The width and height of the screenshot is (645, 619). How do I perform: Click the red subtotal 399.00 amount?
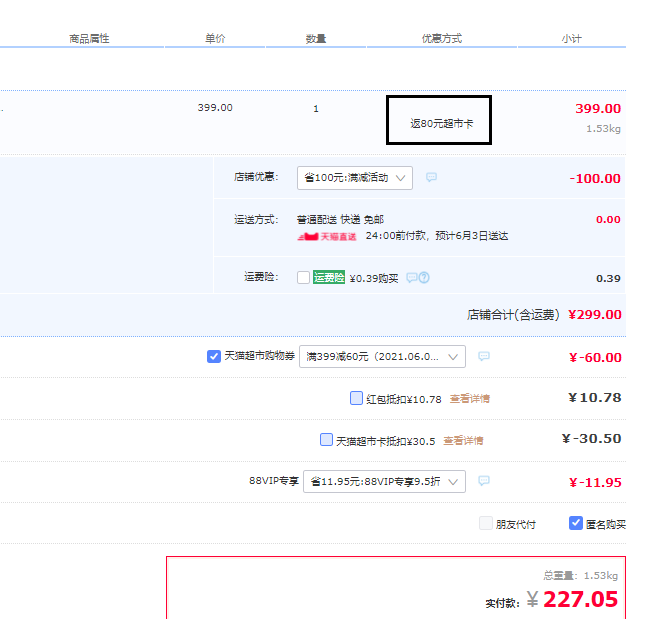pyautogui.click(x=598, y=109)
